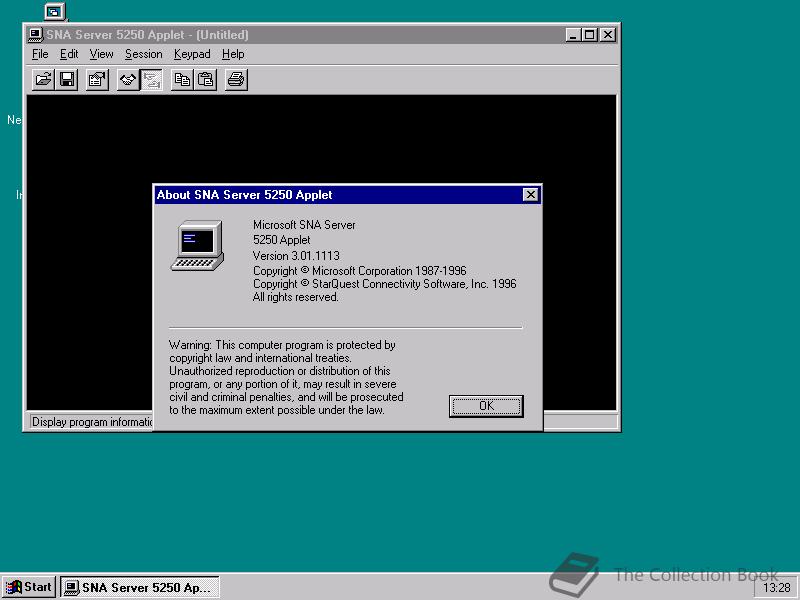Open the Edit menu
The height and width of the screenshot is (600, 800).
[x=69, y=54]
